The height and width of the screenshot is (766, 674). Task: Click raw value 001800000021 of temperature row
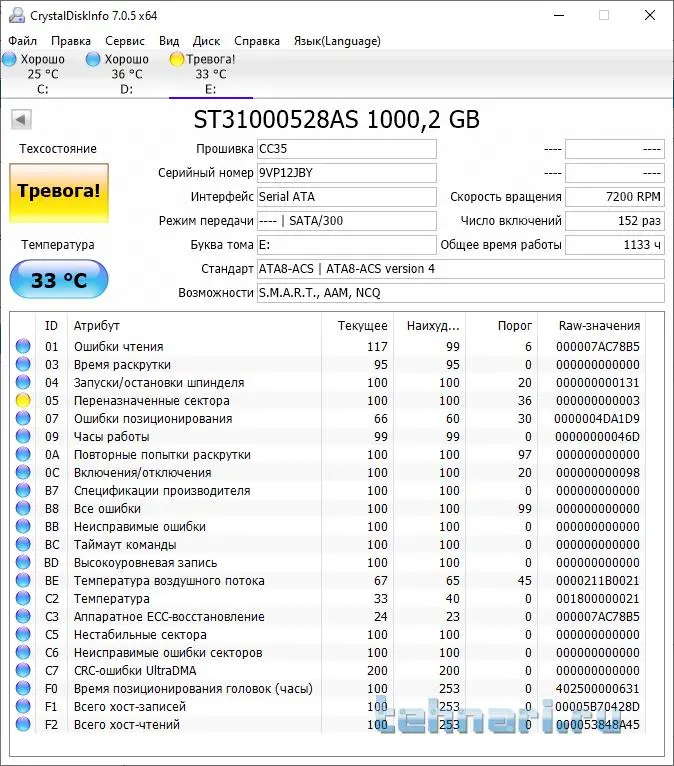coord(598,598)
